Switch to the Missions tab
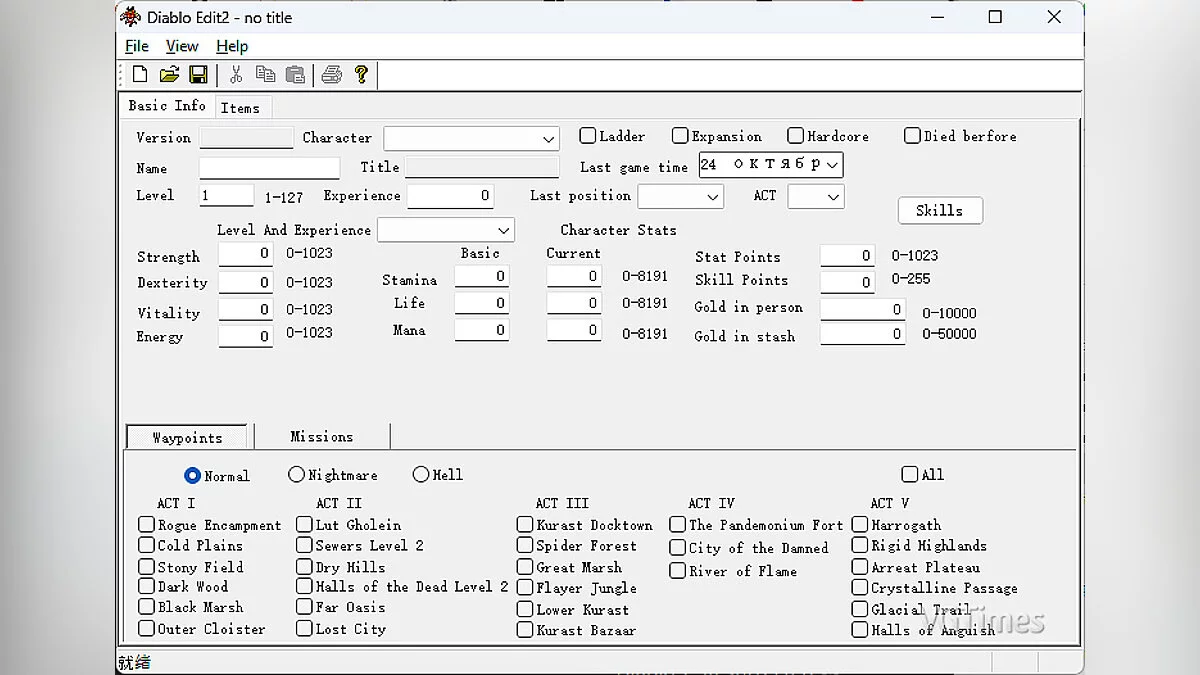This screenshot has height=675, width=1200. (x=322, y=436)
